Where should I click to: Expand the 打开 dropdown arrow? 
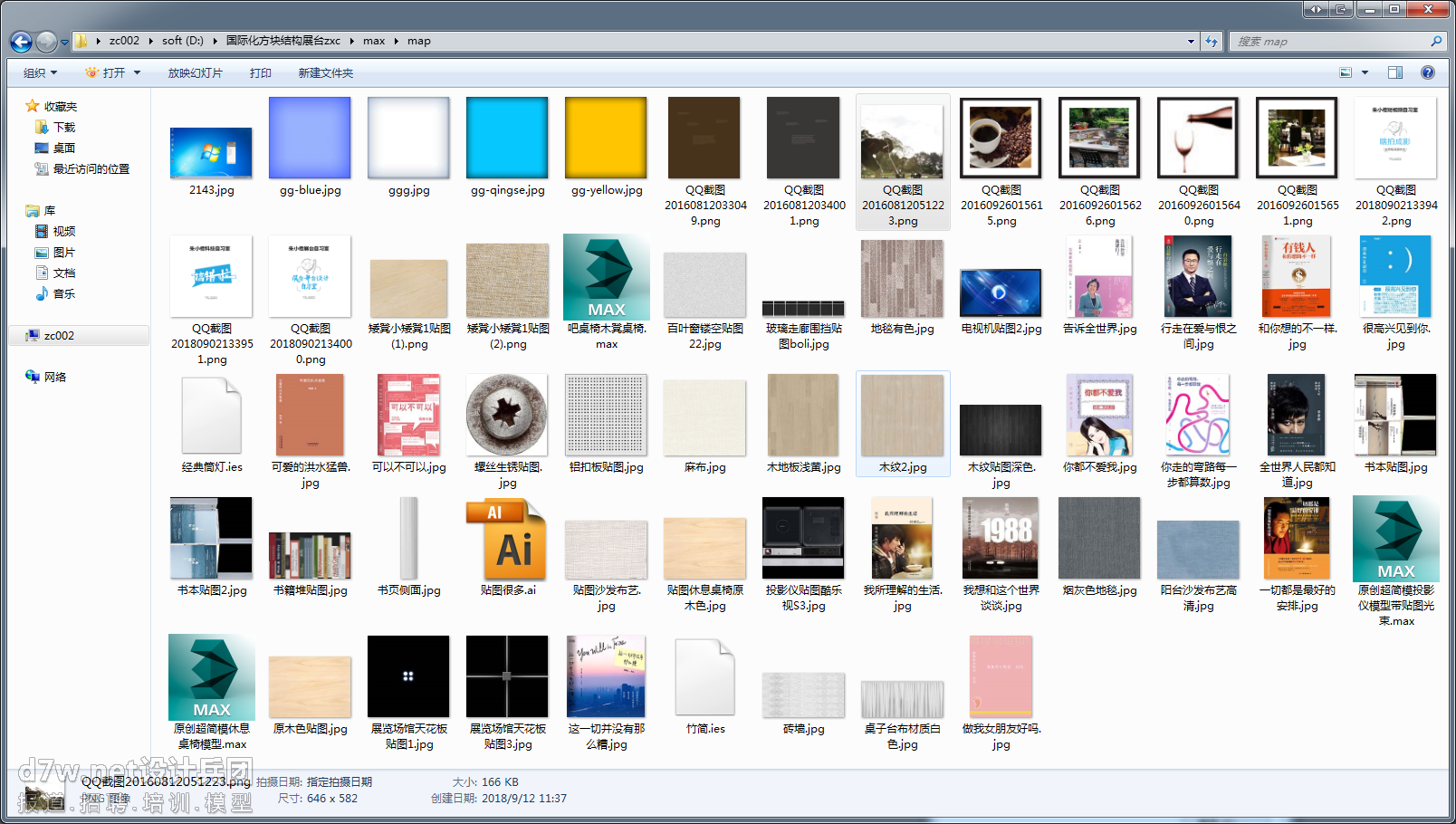click(138, 72)
